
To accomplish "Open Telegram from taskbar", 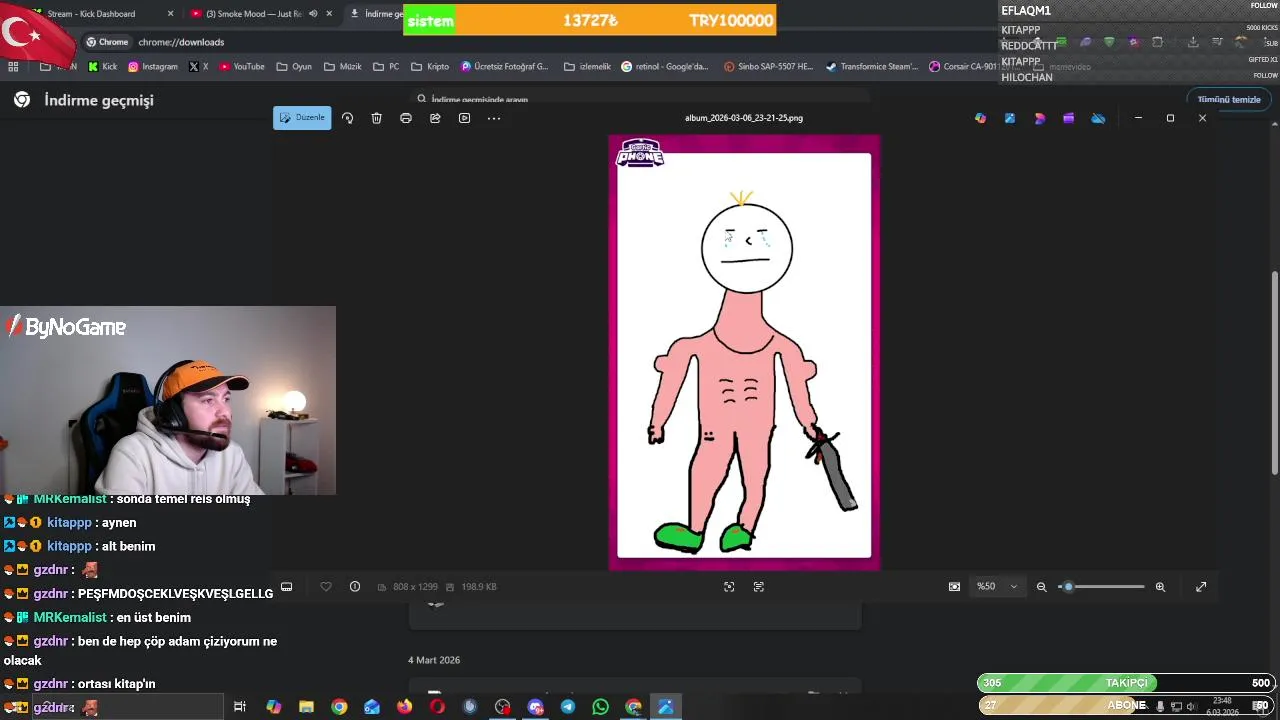I will [568, 707].
